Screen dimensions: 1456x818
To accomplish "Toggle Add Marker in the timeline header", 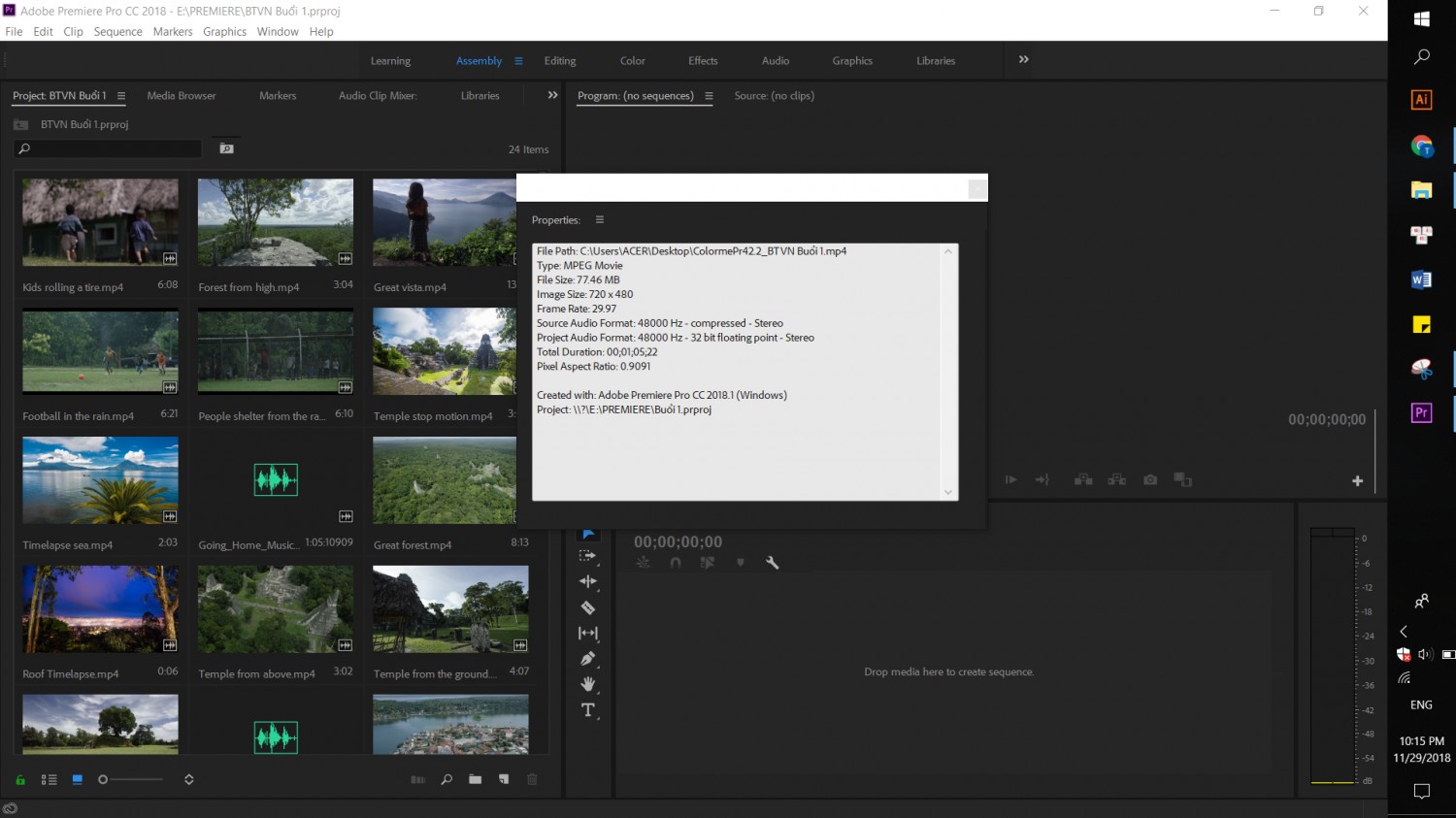I will coord(741,563).
